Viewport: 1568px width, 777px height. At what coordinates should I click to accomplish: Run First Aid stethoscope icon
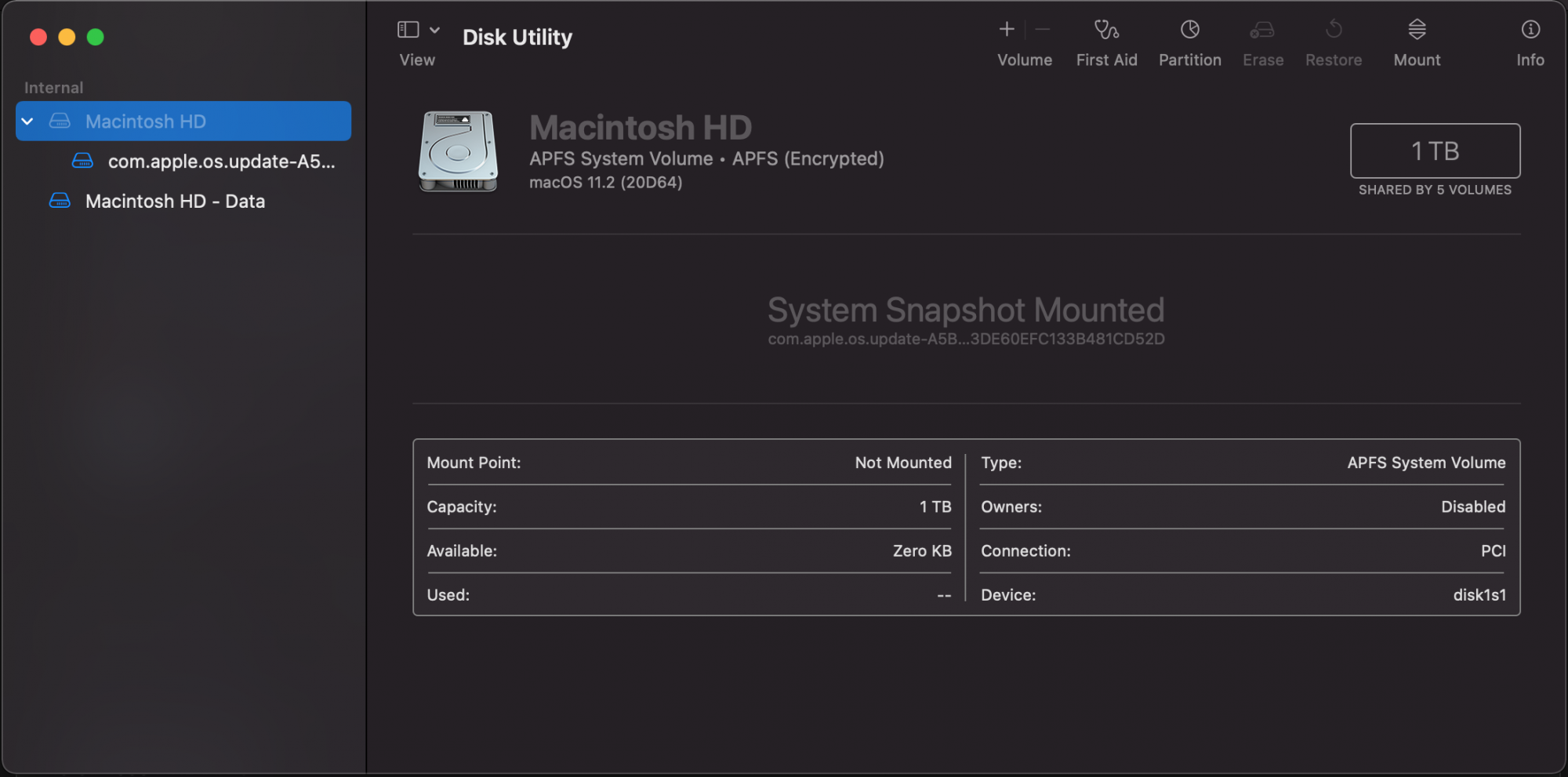1106,30
